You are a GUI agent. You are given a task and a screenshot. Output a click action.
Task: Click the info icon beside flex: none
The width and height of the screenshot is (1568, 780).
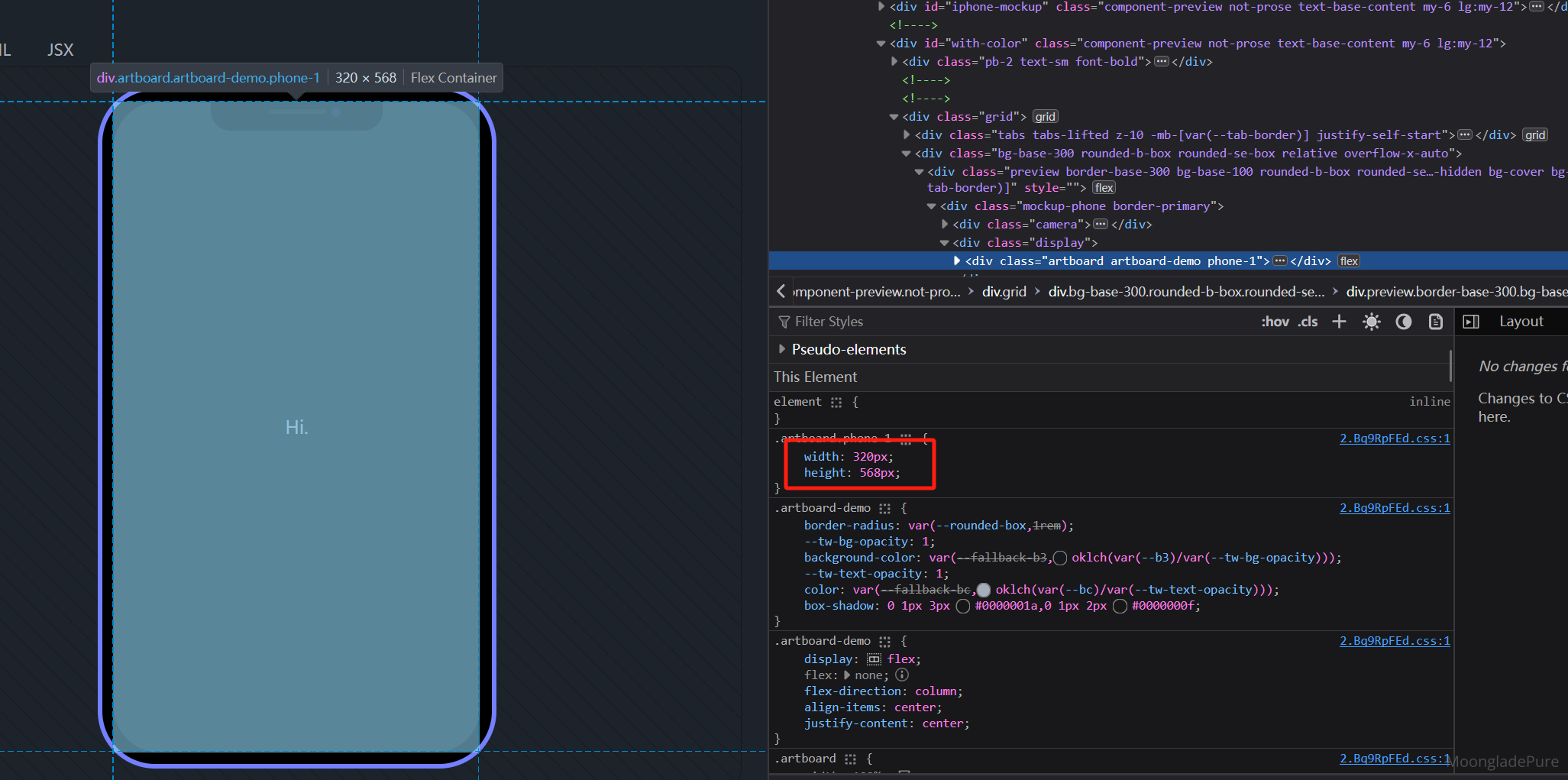(902, 675)
